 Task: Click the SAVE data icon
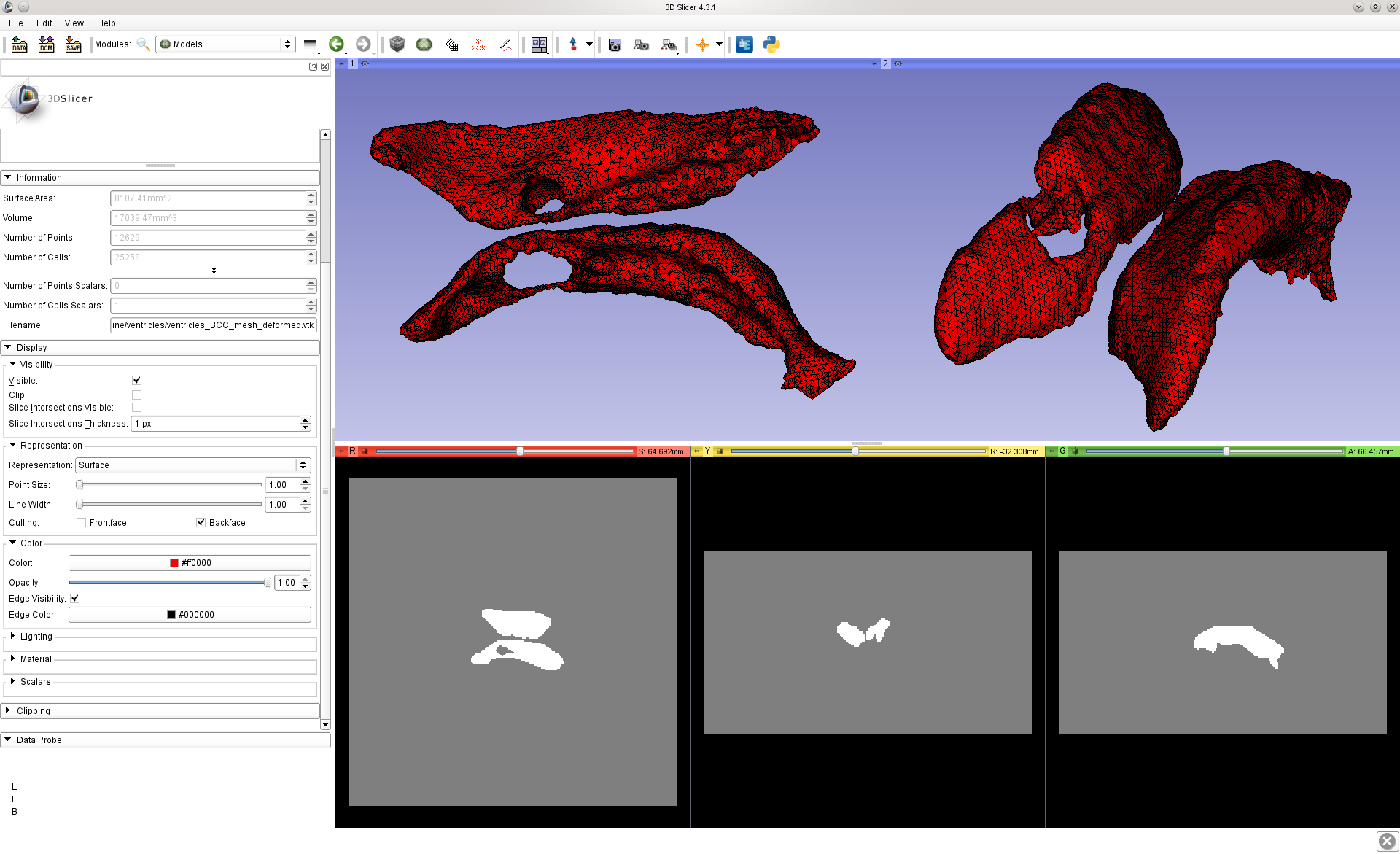pyautogui.click(x=73, y=44)
